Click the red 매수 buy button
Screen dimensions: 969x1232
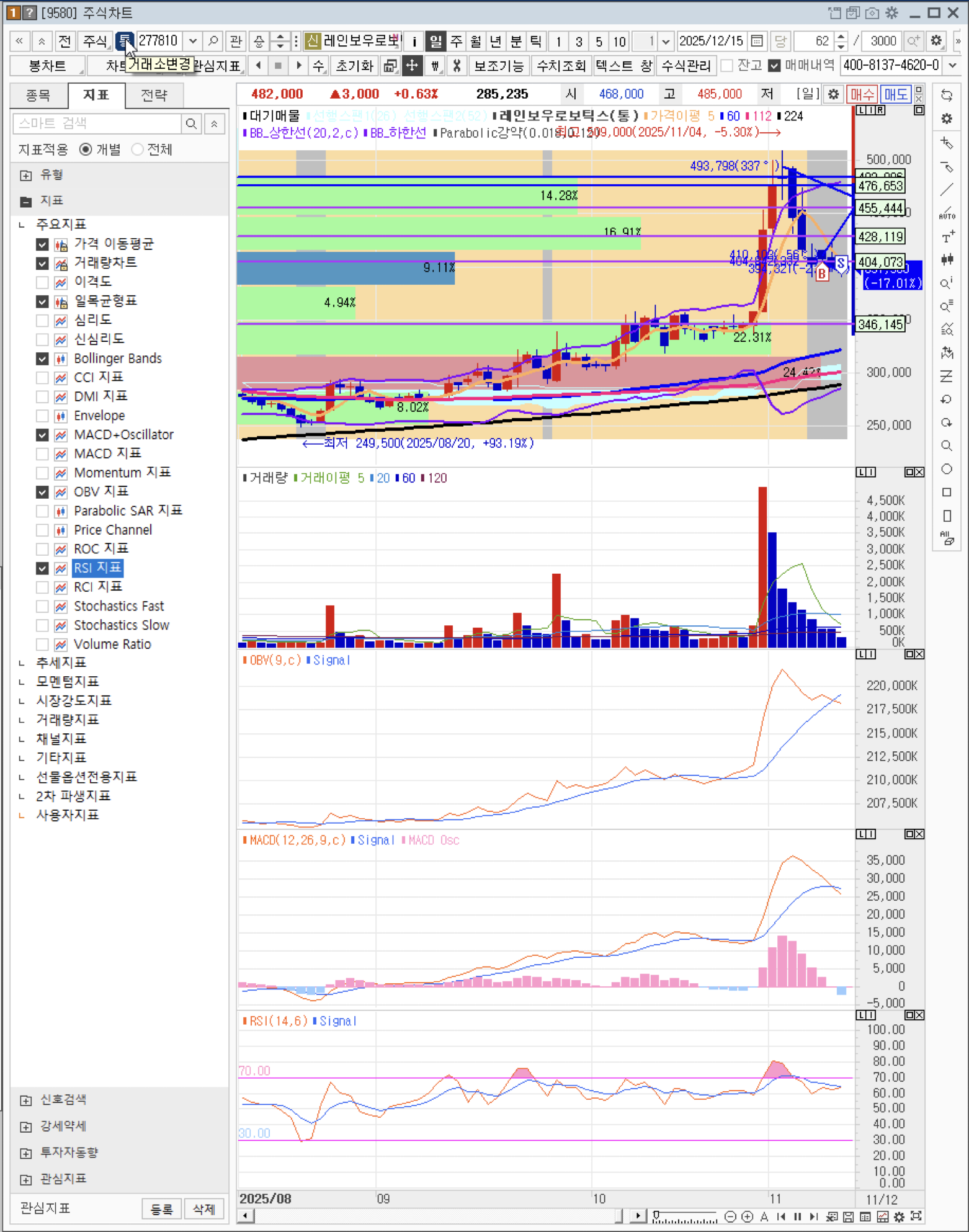(861, 94)
